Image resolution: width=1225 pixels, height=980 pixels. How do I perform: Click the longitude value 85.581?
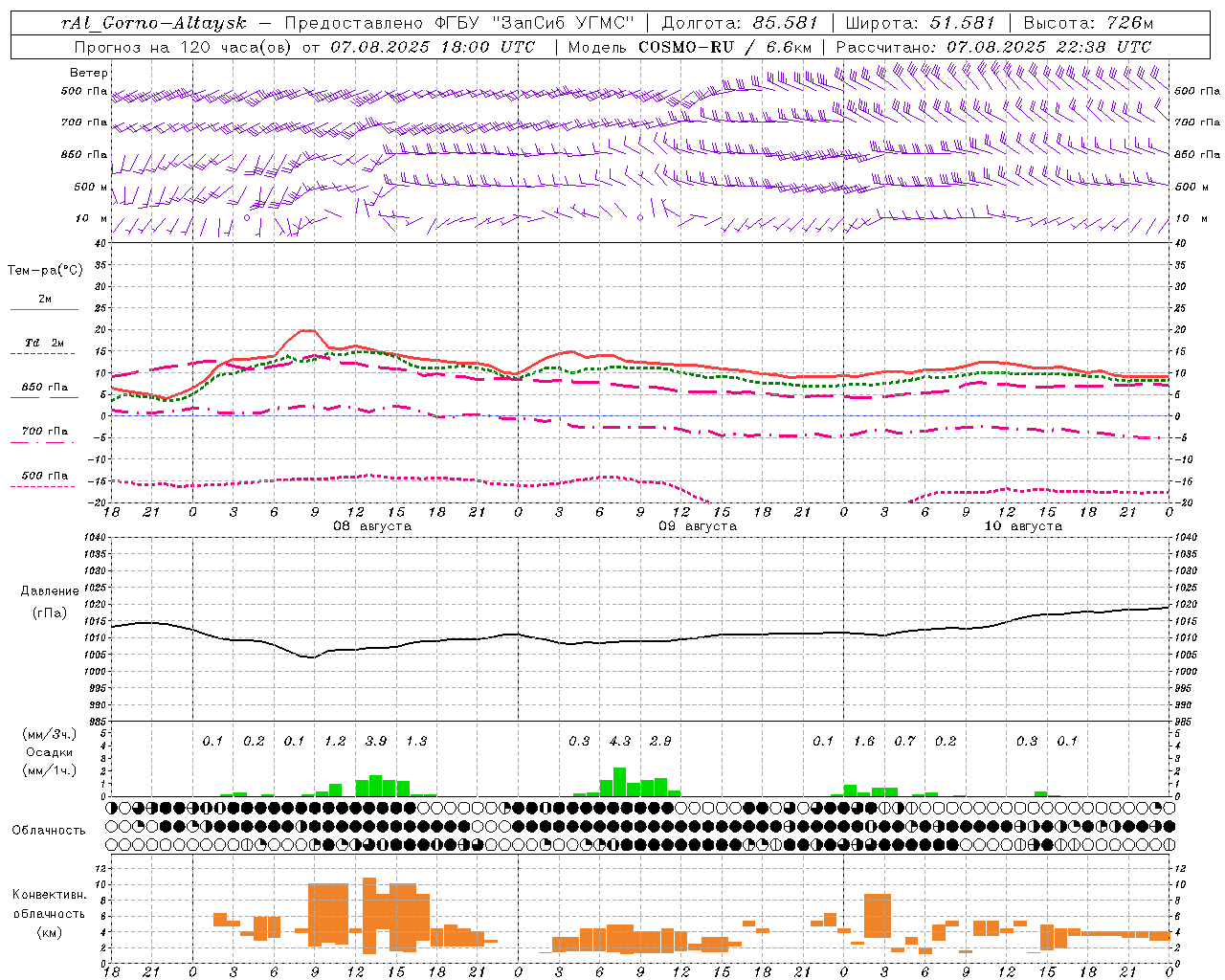point(785,23)
